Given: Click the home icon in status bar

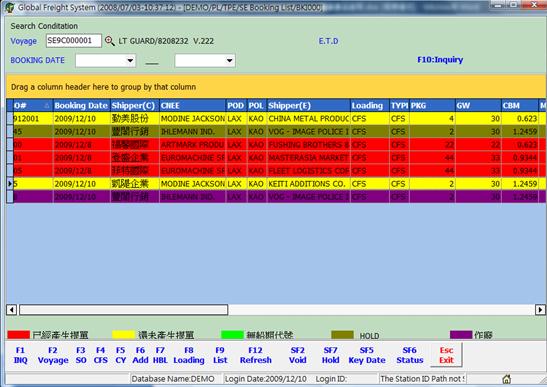Looking at the screenshot, I should coord(507,379).
